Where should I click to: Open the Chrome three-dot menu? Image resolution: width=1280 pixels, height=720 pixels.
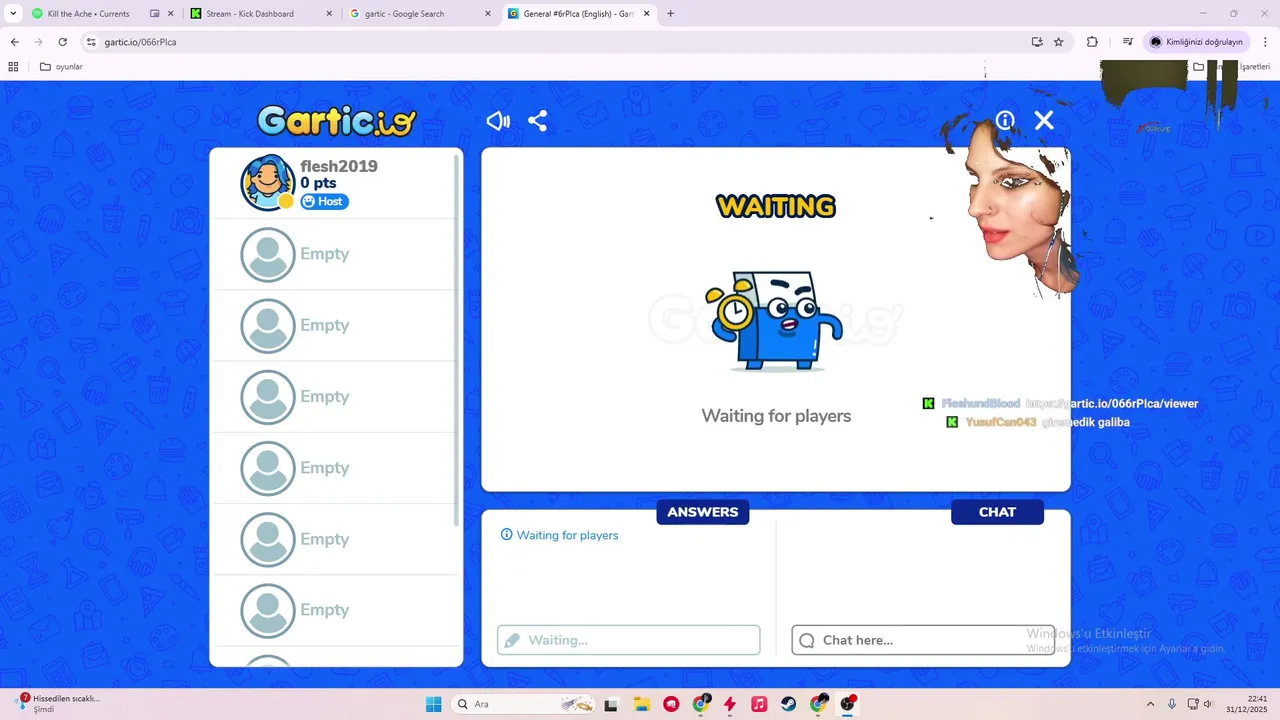click(1264, 42)
